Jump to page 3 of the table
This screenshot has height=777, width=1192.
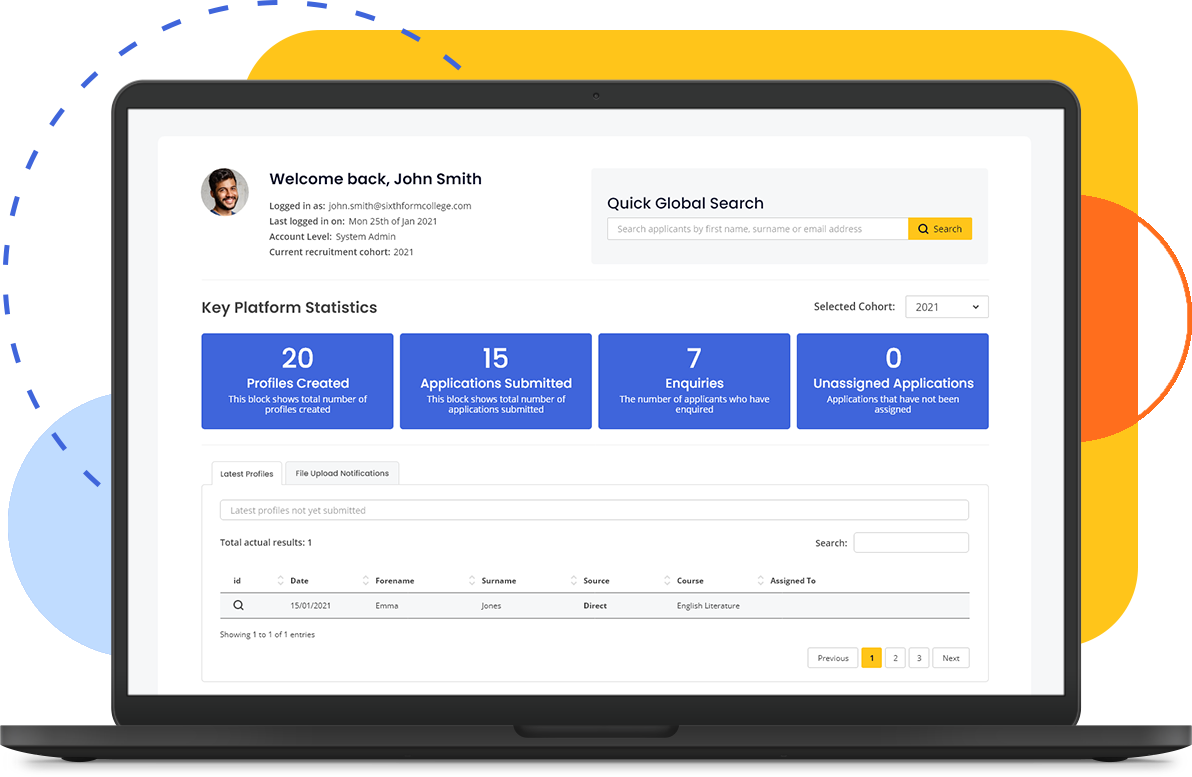[x=918, y=658]
